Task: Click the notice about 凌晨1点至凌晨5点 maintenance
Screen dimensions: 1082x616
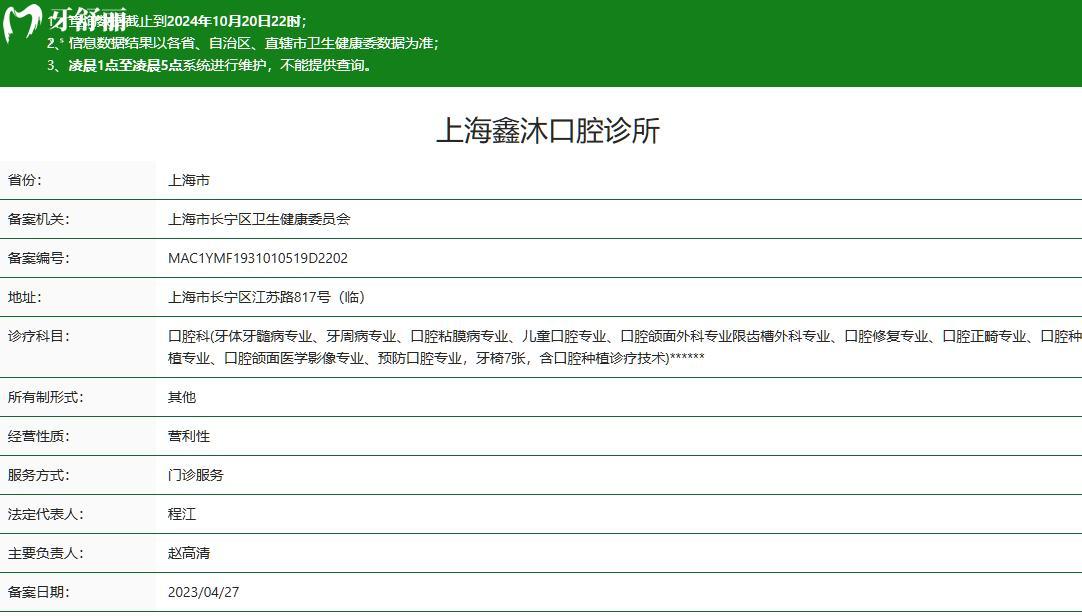Action: click(210, 66)
